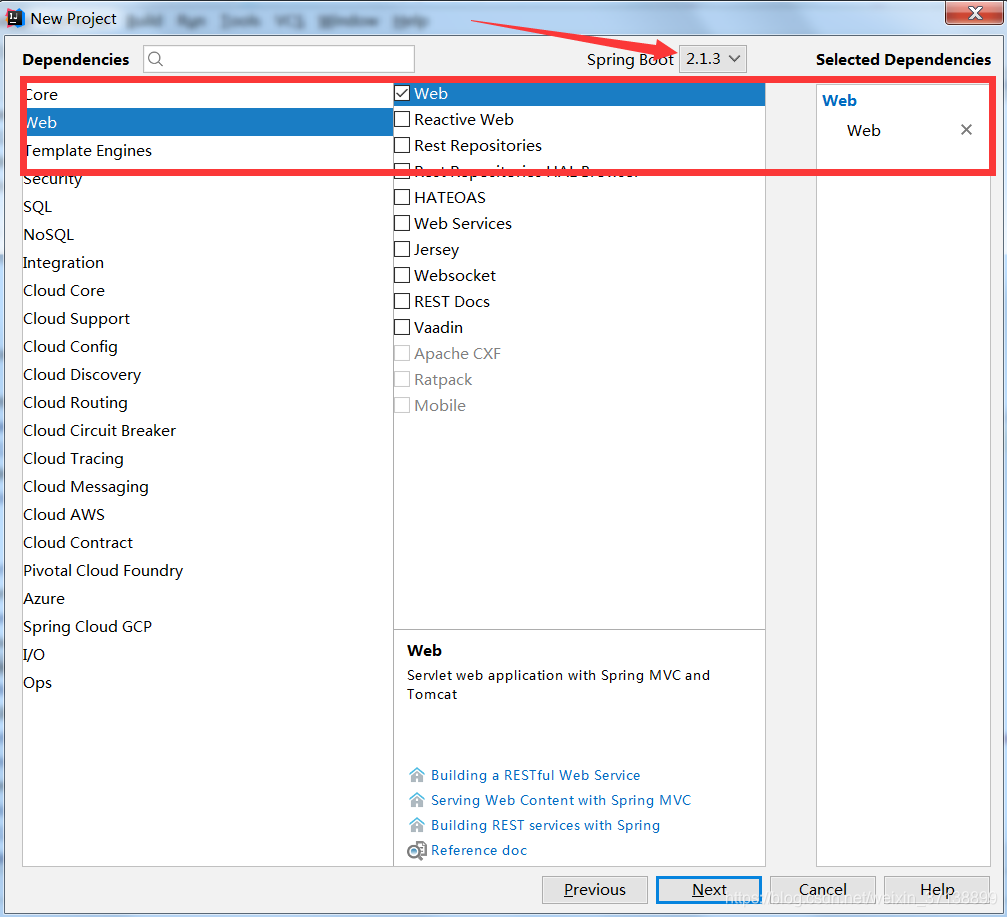
Task: Enable the Vaadin checkbox
Action: pyautogui.click(x=402, y=328)
